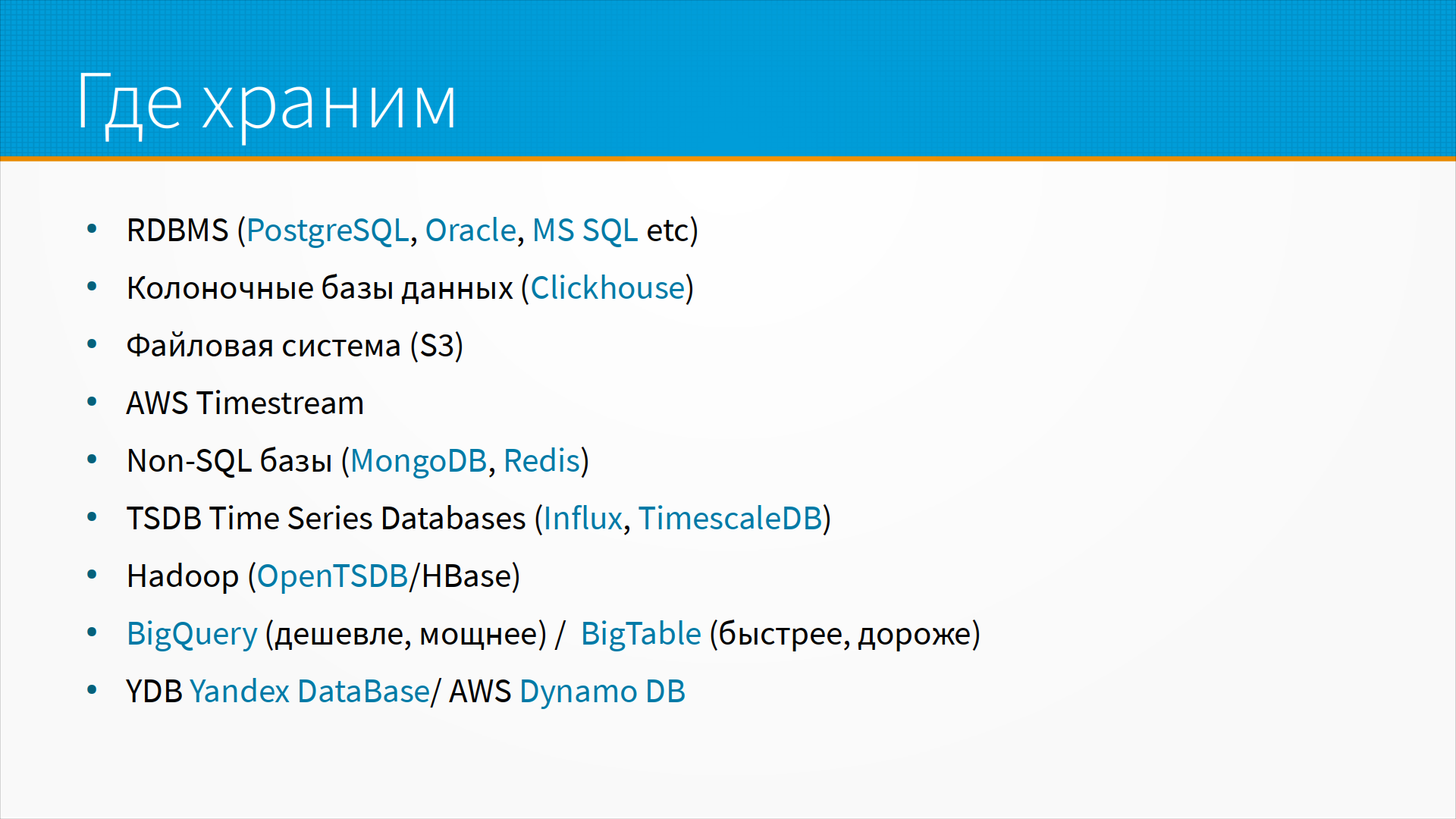
Task: Select the "TSDB Time Series Databases" text
Action: (326, 519)
